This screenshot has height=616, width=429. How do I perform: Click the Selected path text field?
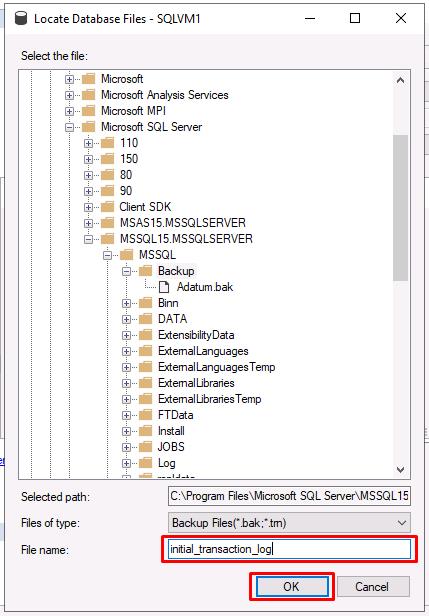[289, 496]
